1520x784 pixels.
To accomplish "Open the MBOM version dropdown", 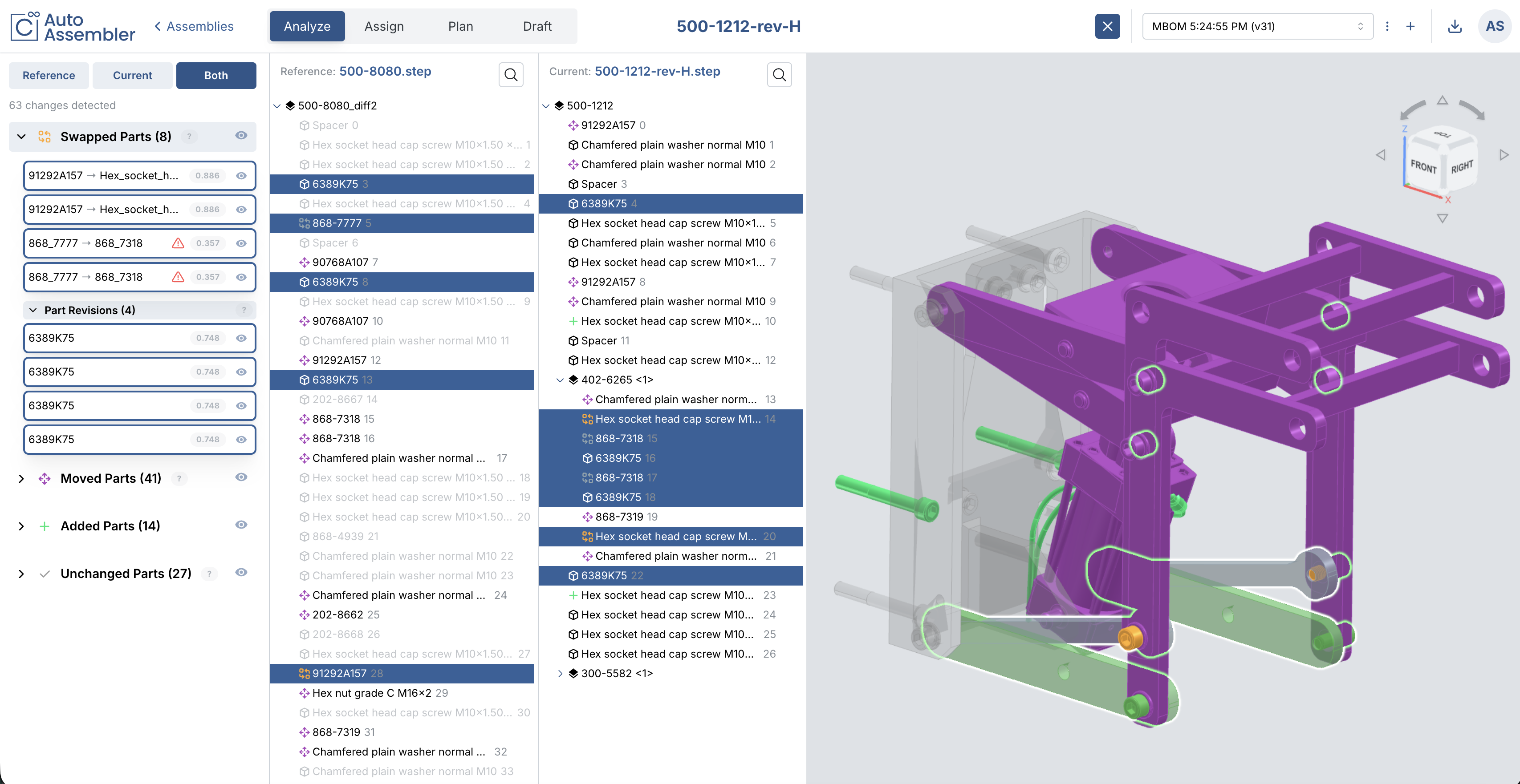I will coord(1257,27).
